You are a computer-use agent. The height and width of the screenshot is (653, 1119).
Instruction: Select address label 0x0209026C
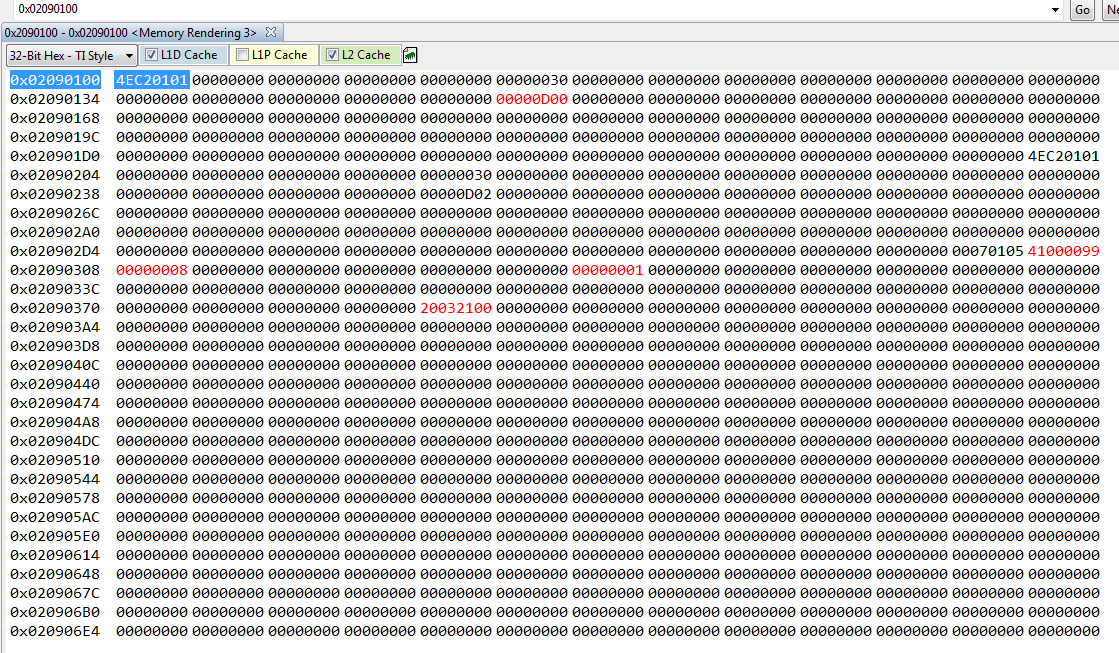point(55,213)
